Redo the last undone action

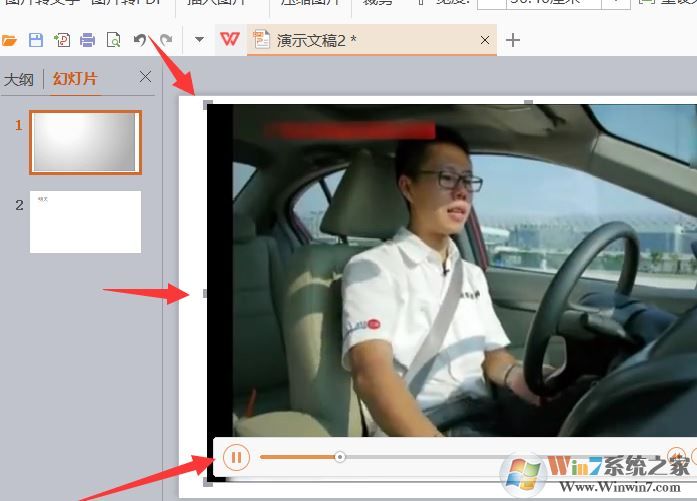pyautogui.click(x=166, y=40)
